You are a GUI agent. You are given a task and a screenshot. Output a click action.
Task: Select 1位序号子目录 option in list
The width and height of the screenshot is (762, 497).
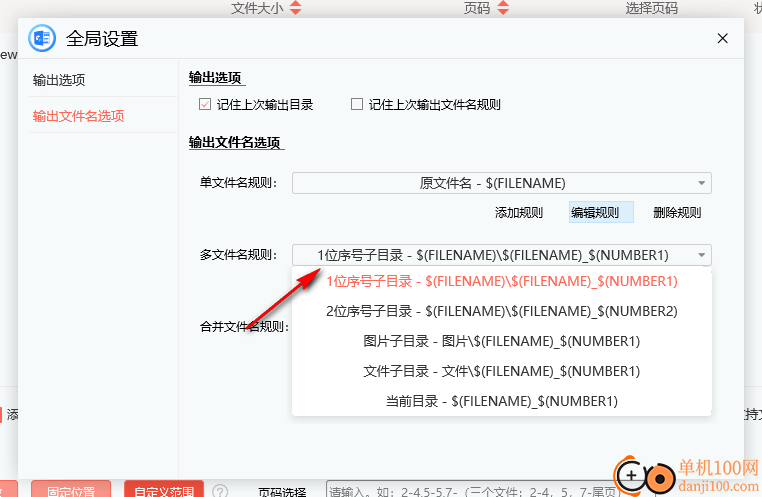(x=502, y=281)
